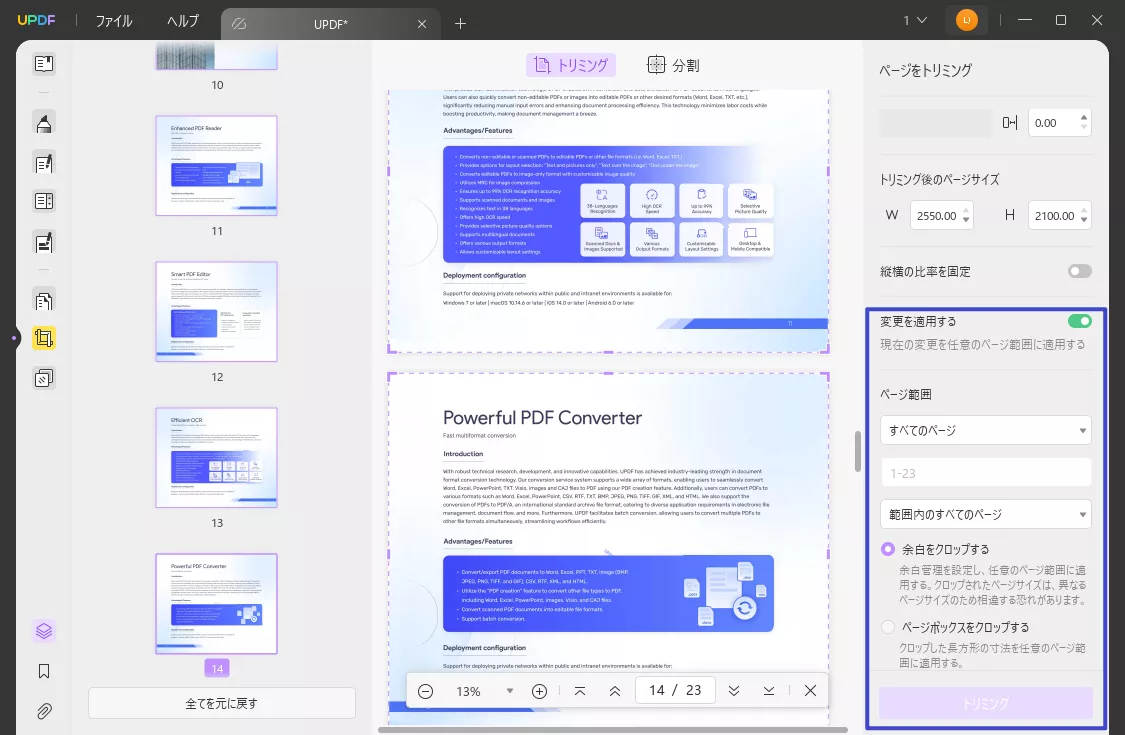Open the user account avatar
Image resolution: width=1125 pixels, height=735 pixels.
[966, 20]
